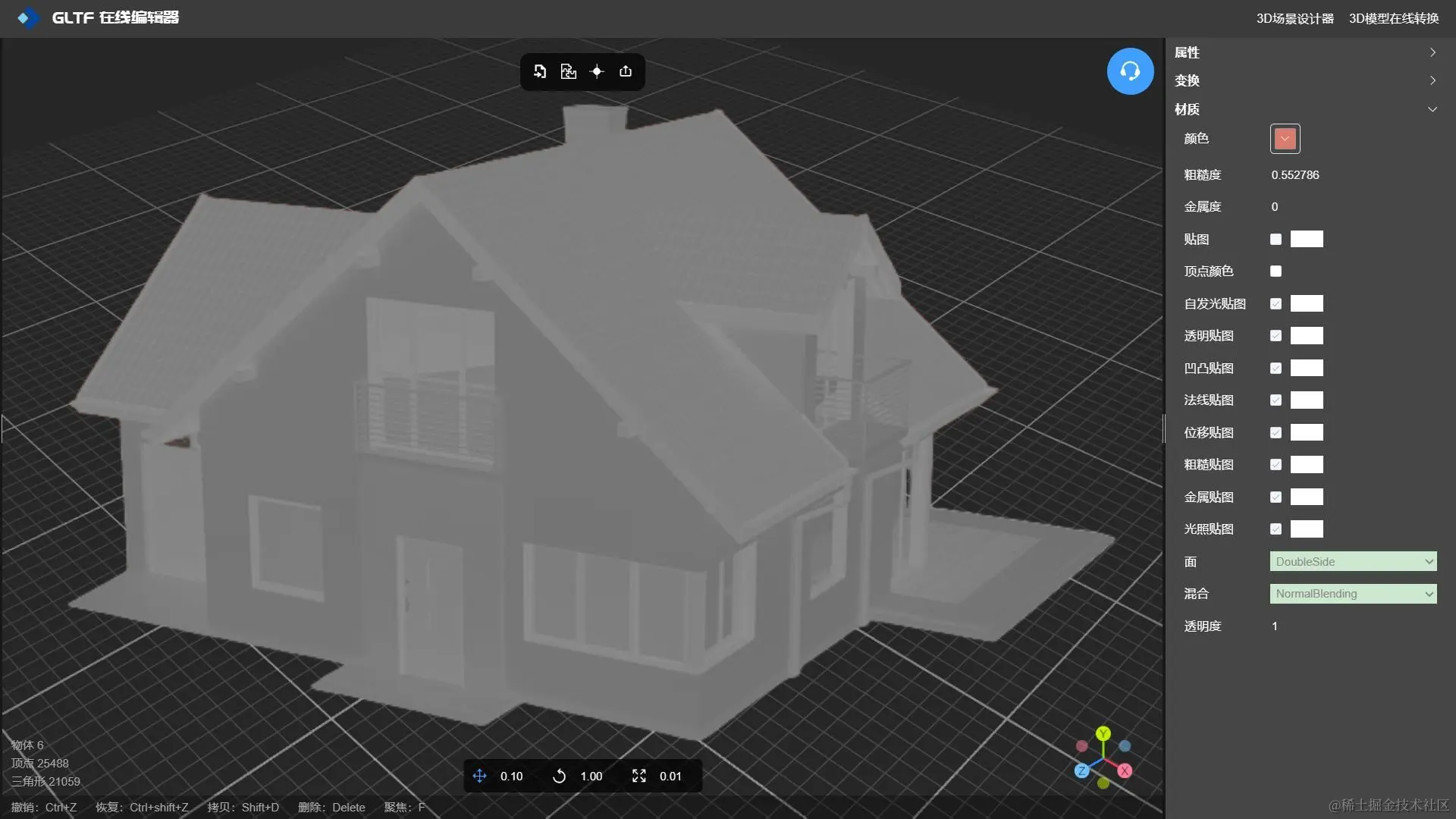Click the 粗糙度 roughness value field
The image size is (1456, 819).
pyautogui.click(x=1295, y=175)
